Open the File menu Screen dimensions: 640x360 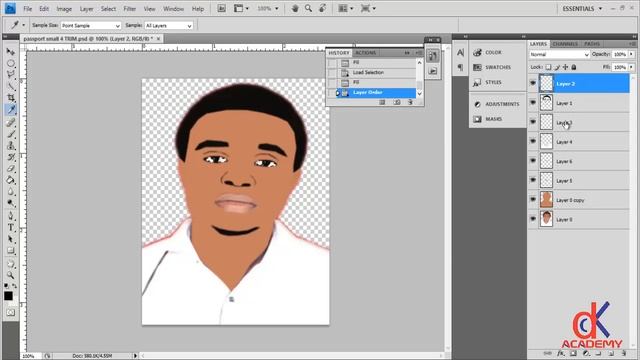click(27, 9)
